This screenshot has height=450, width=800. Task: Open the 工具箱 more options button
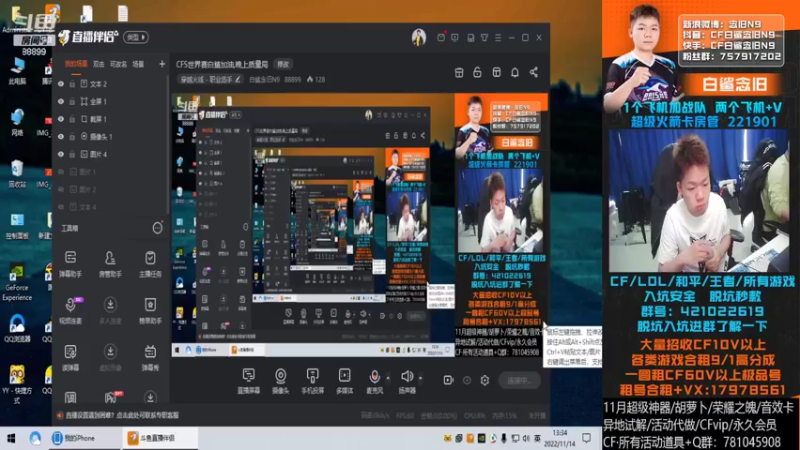pos(157,228)
